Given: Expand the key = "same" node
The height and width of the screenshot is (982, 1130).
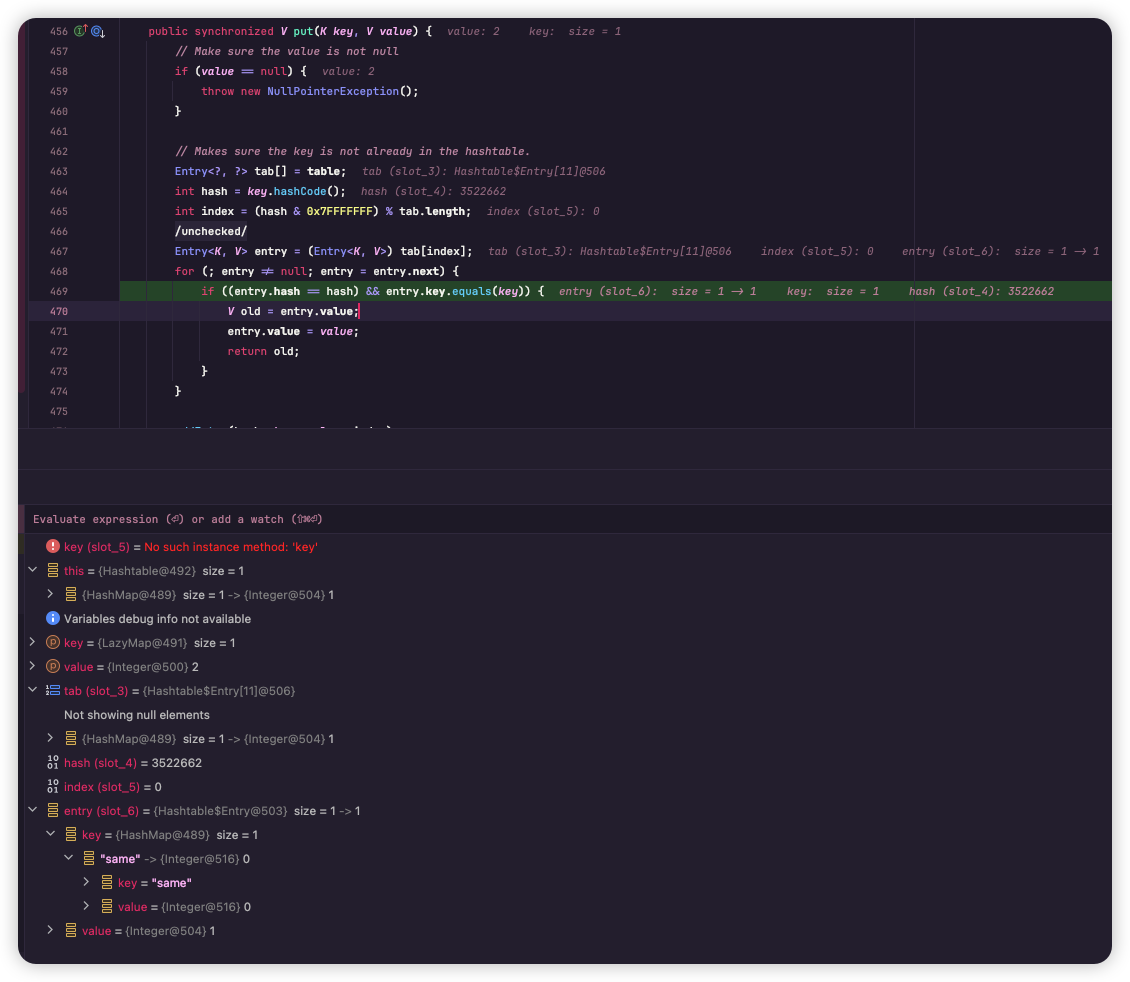Looking at the screenshot, I should (x=86, y=882).
